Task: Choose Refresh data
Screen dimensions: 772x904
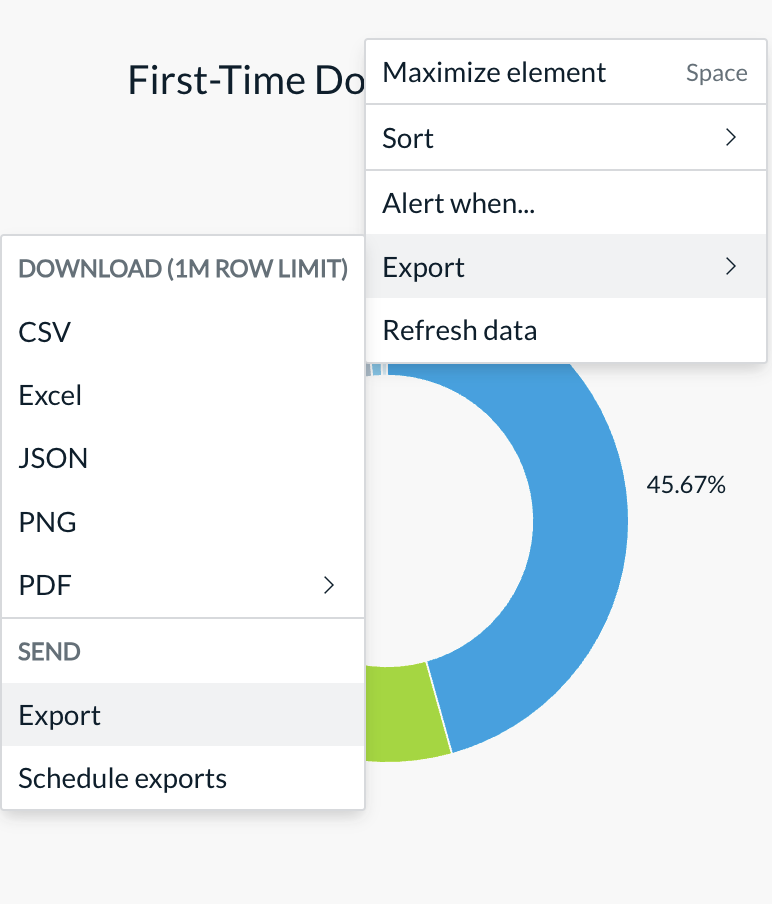Action: coord(566,330)
